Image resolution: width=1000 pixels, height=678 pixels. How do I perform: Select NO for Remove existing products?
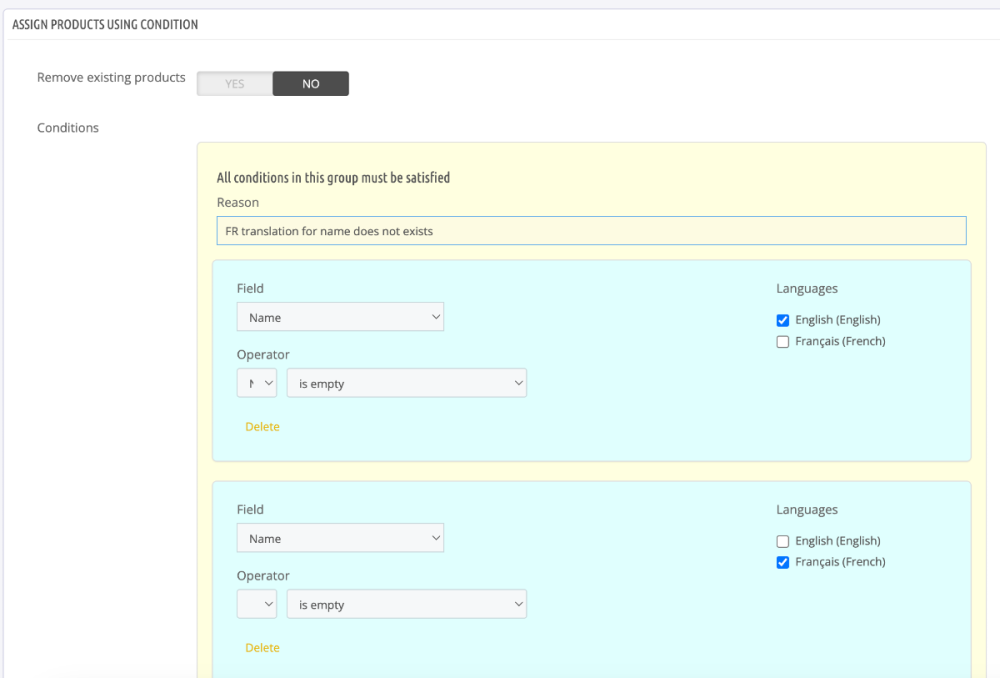tap(310, 84)
